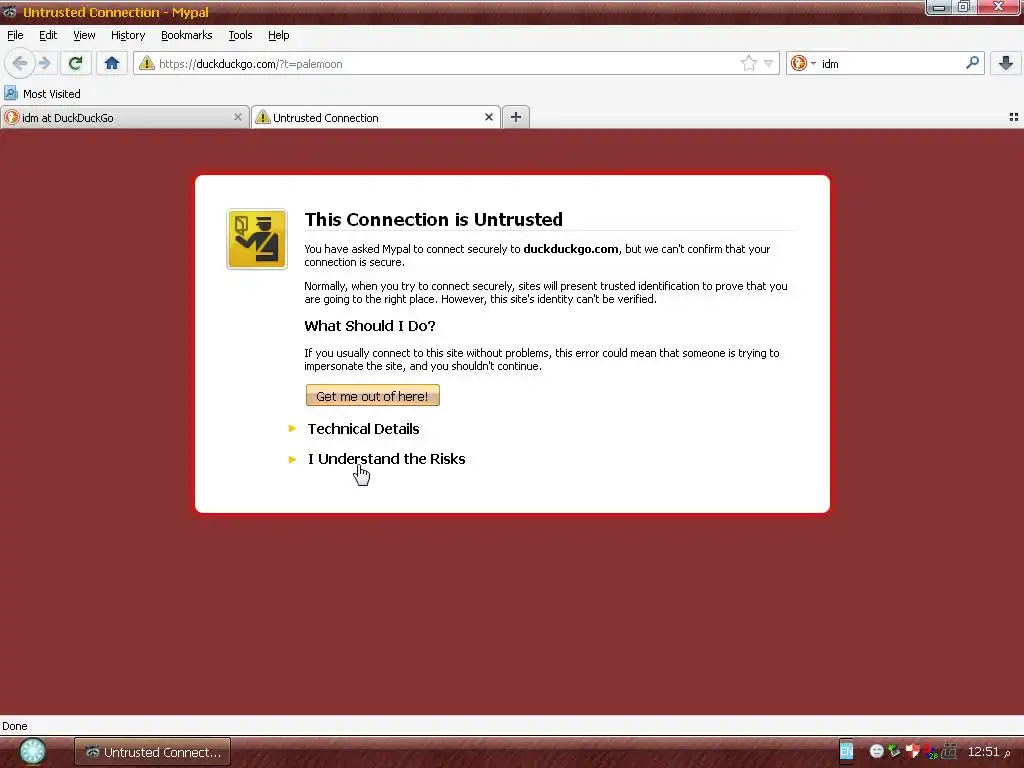Click the gray network computers tray icon

pos(950,752)
